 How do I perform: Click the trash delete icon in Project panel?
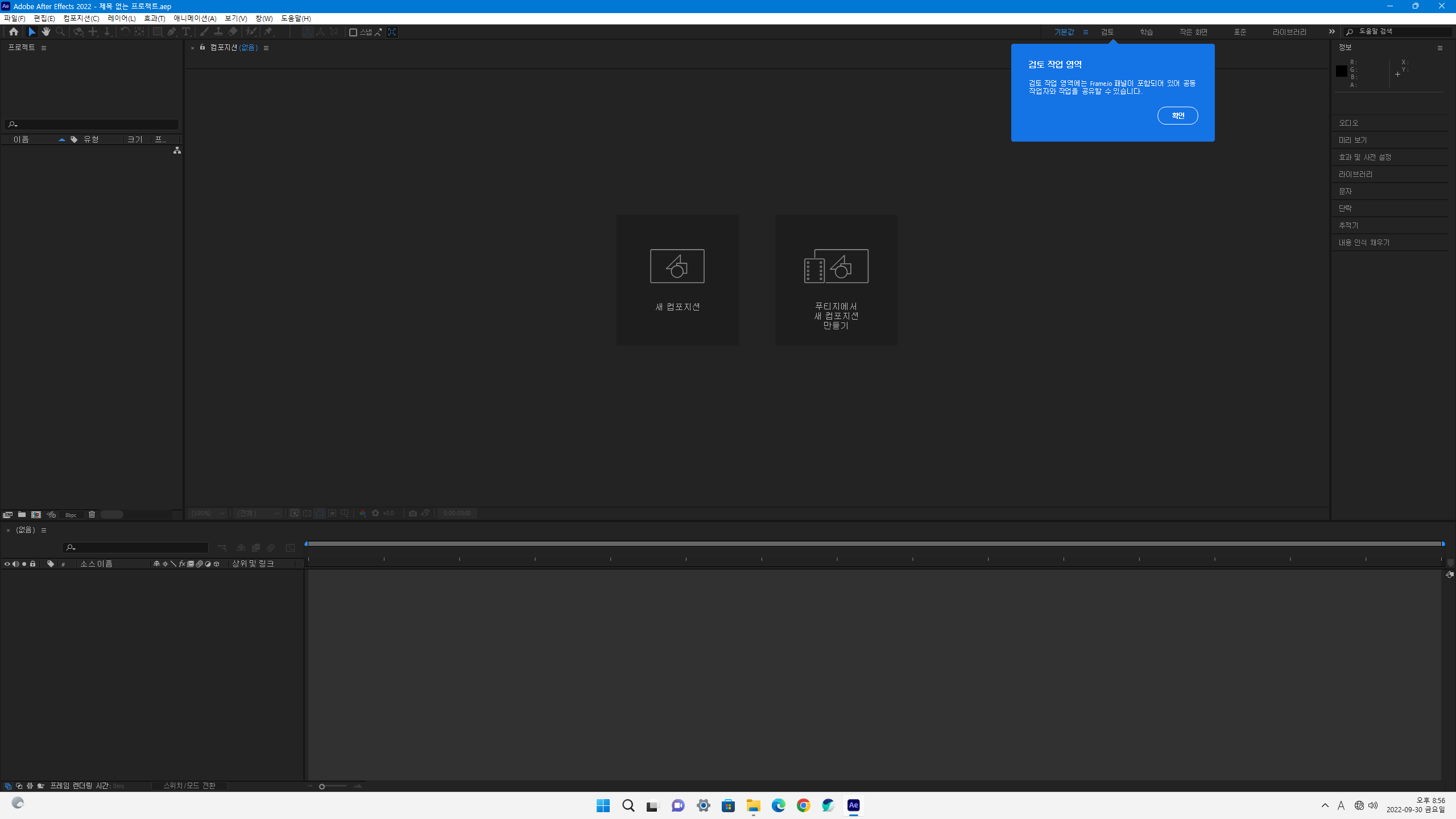pos(92,514)
